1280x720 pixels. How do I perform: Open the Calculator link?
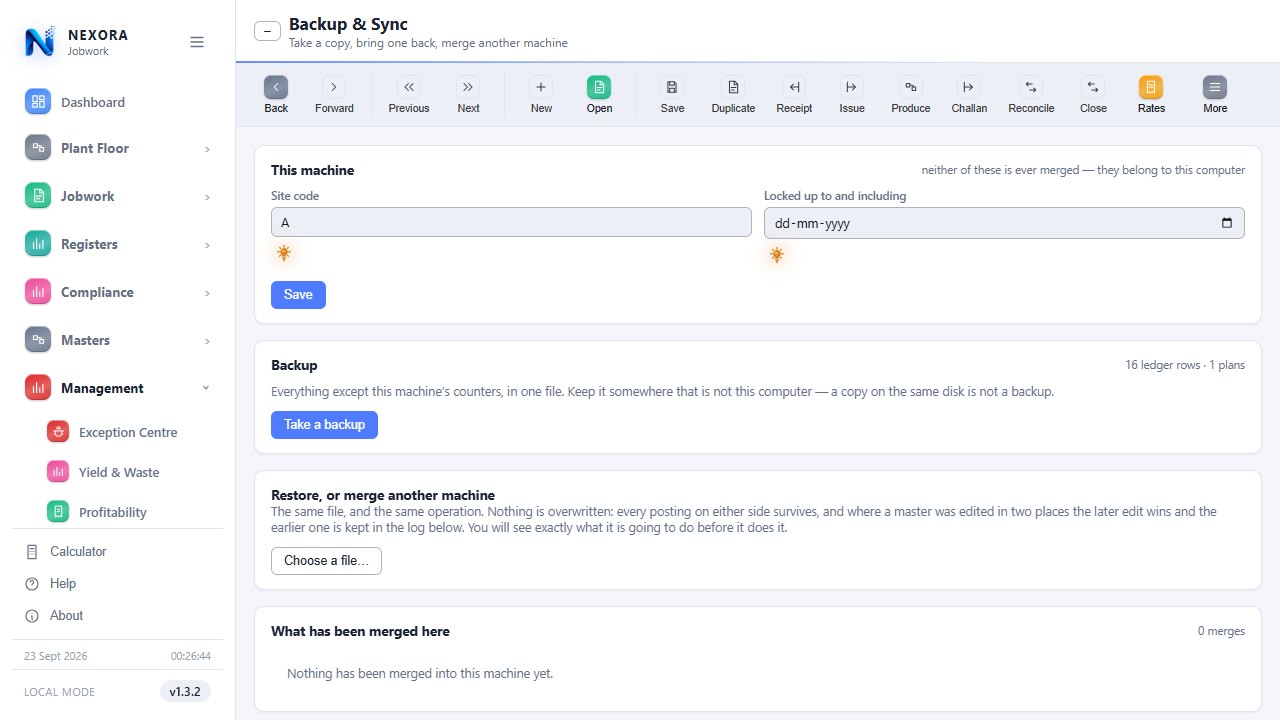118,551
